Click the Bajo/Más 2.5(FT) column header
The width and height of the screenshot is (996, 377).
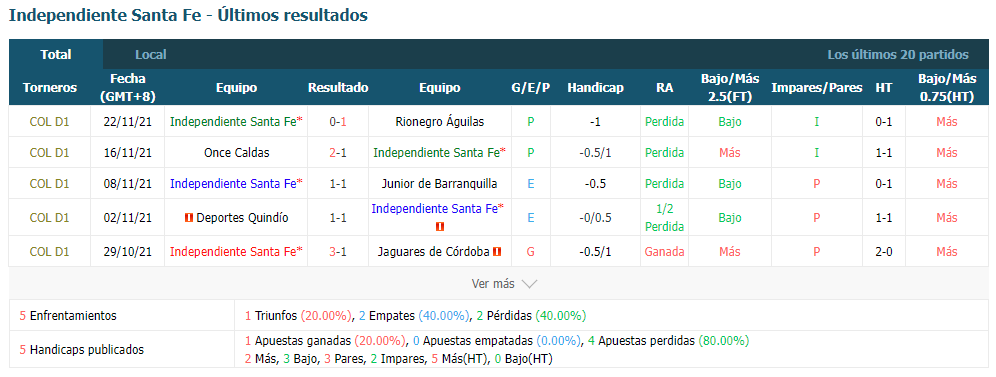(x=730, y=88)
